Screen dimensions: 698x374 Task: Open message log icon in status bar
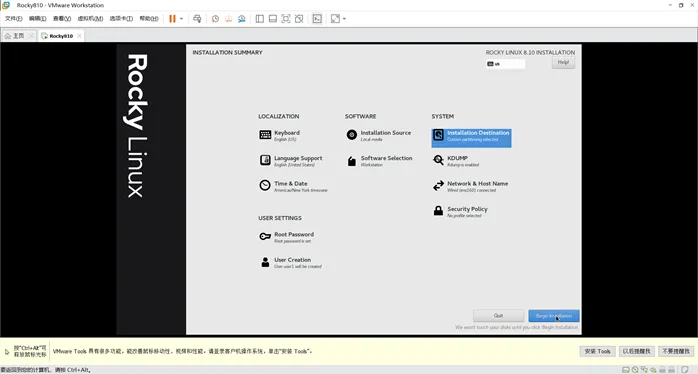coord(685,370)
